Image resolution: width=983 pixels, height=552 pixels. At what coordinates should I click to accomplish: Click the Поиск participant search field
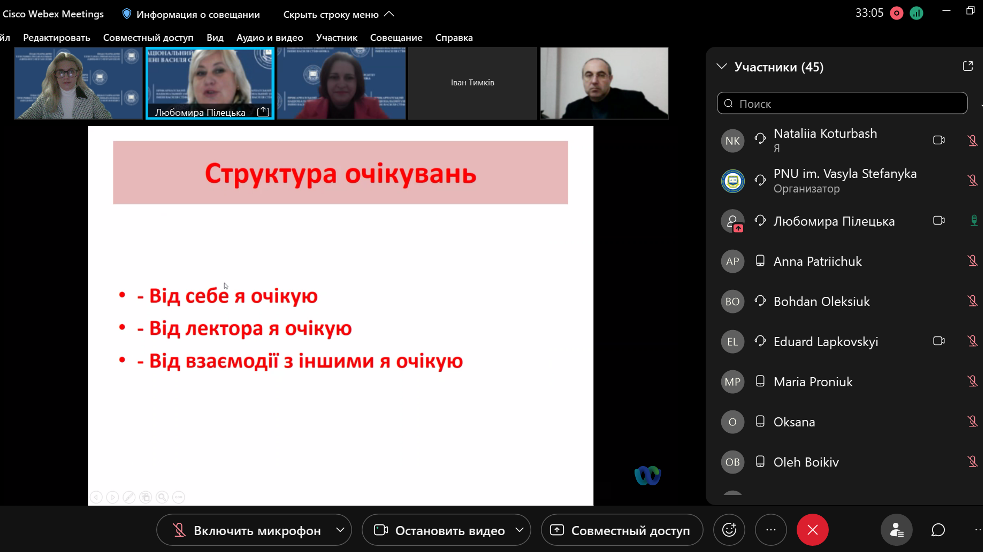[x=842, y=104]
